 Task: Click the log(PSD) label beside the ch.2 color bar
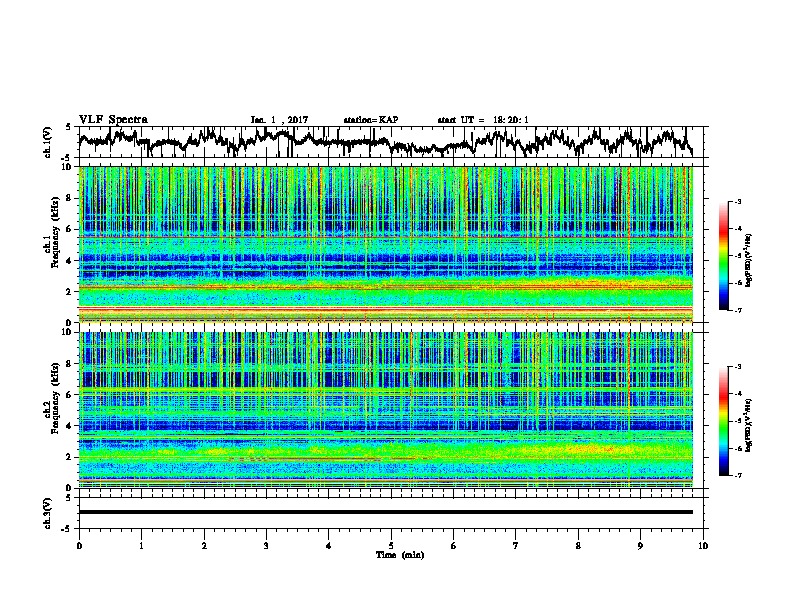[x=749, y=425]
